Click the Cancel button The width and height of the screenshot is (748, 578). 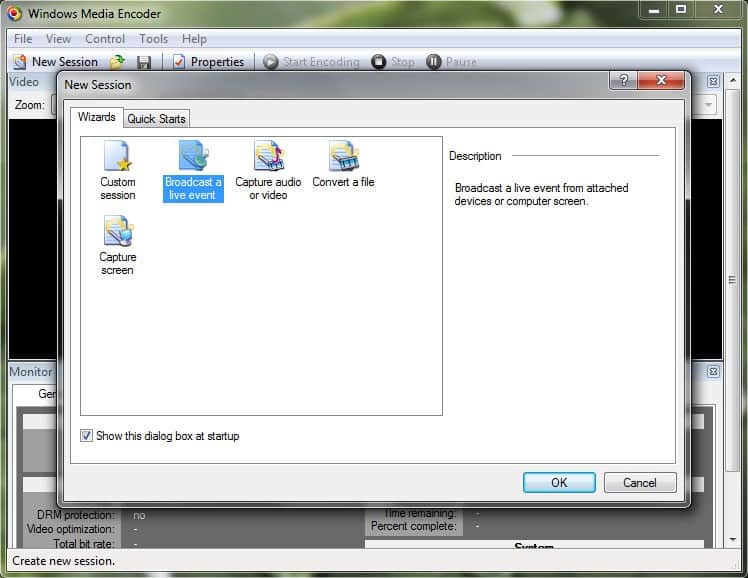pyautogui.click(x=640, y=483)
